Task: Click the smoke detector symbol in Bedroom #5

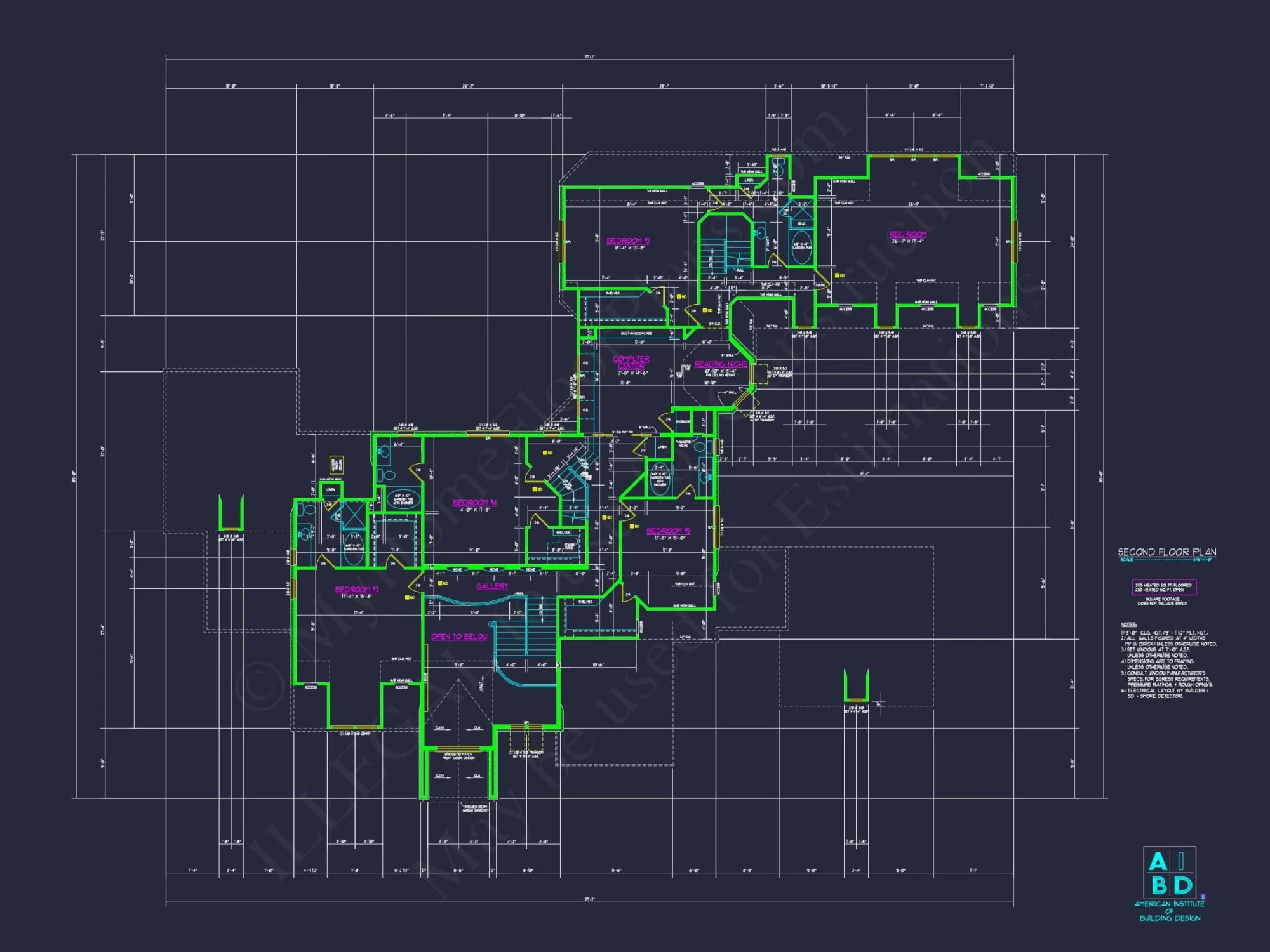Action: pyautogui.click(x=632, y=526)
